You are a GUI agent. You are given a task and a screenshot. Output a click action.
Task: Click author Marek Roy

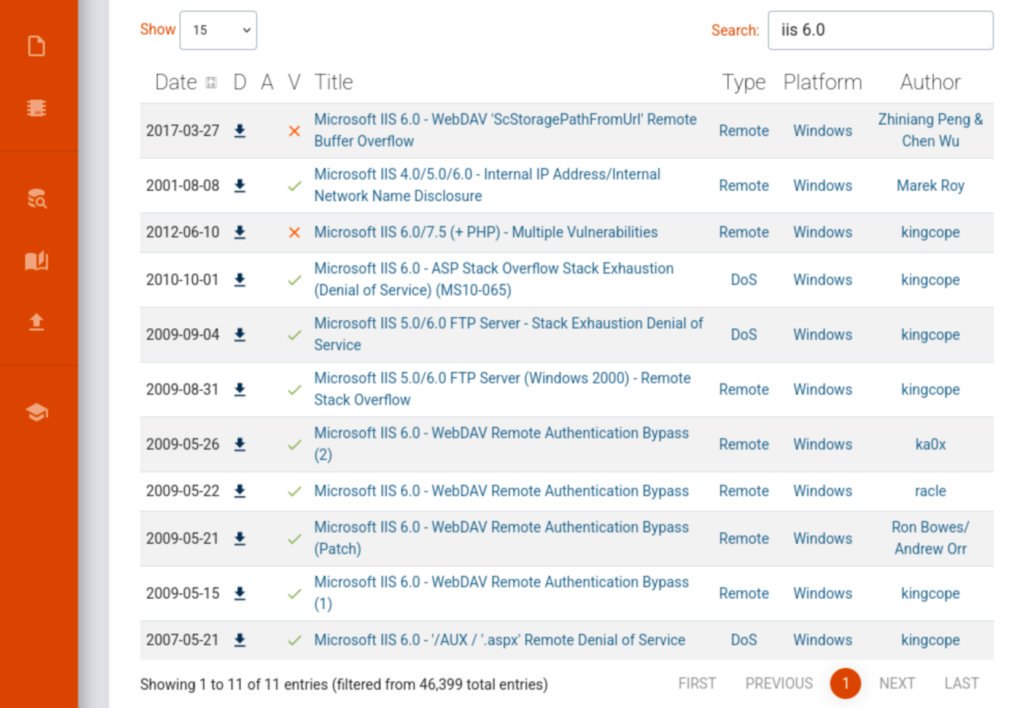pyautogui.click(x=931, y=185)
